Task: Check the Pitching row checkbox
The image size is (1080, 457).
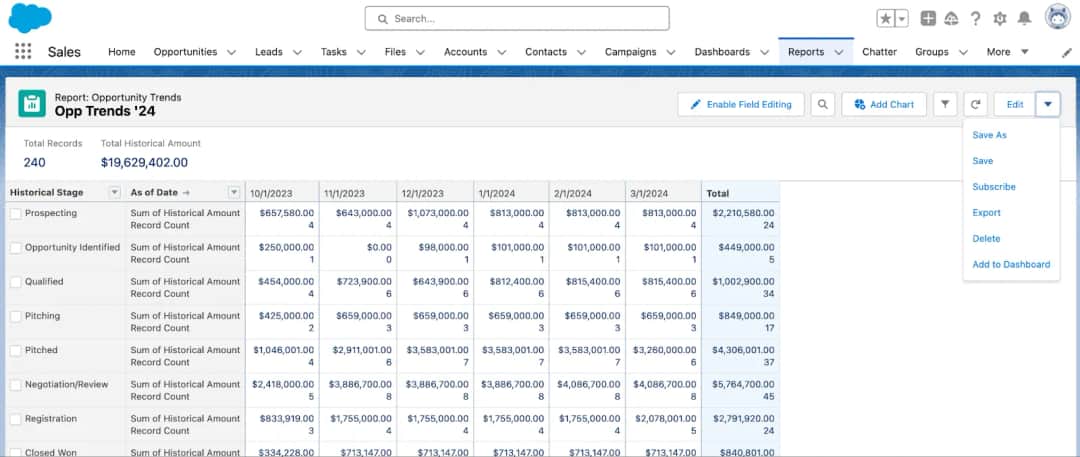Action: (x=15, y=317)
